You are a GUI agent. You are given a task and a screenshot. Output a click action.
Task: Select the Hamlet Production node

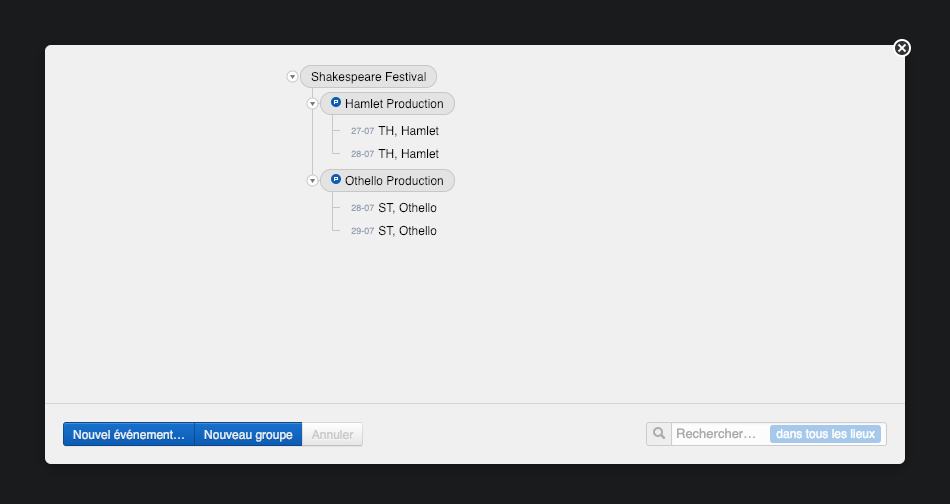click(394, 104)
